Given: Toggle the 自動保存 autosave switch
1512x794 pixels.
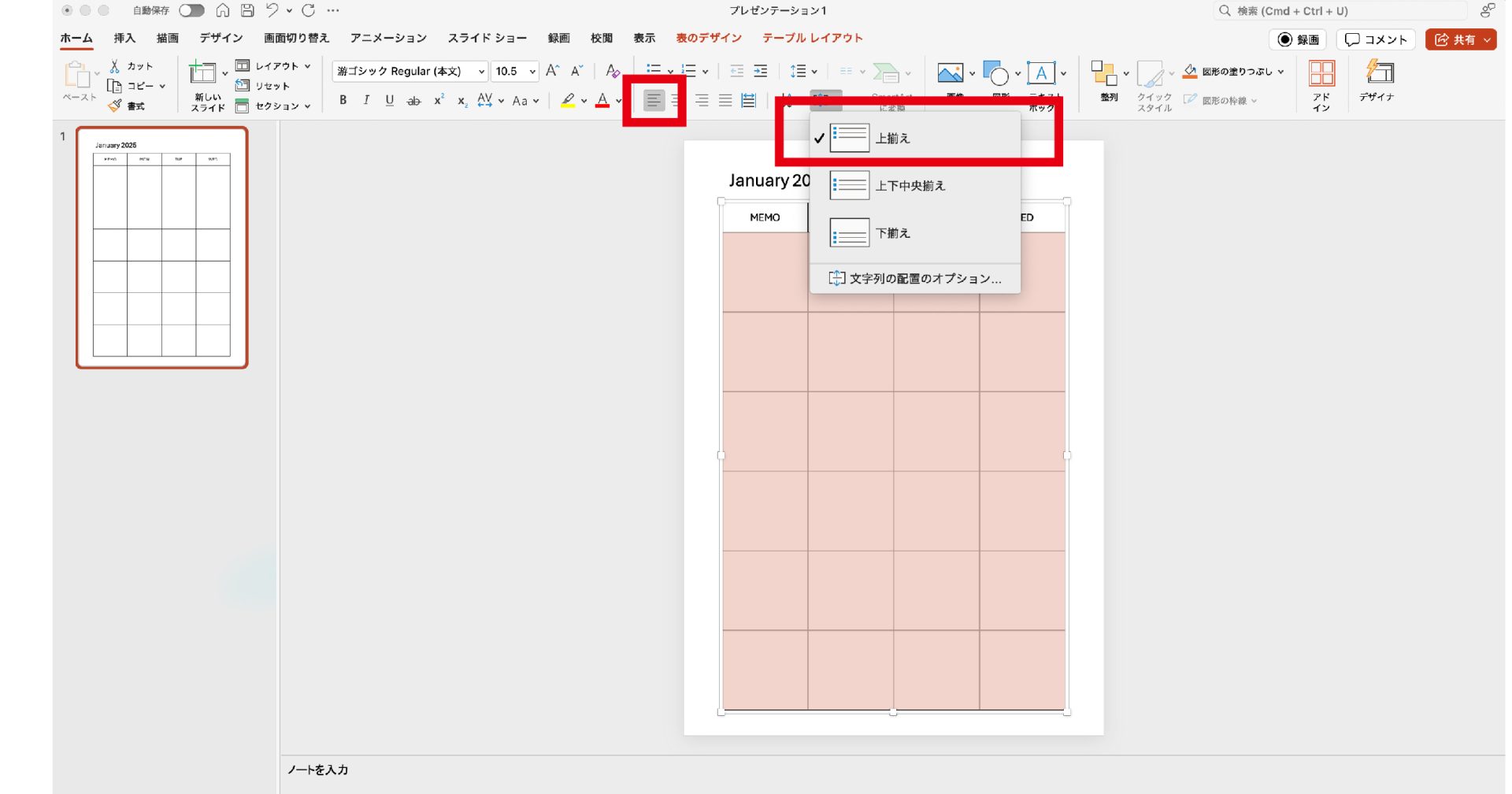Looking at the screenshot, I should coord(191,10).
